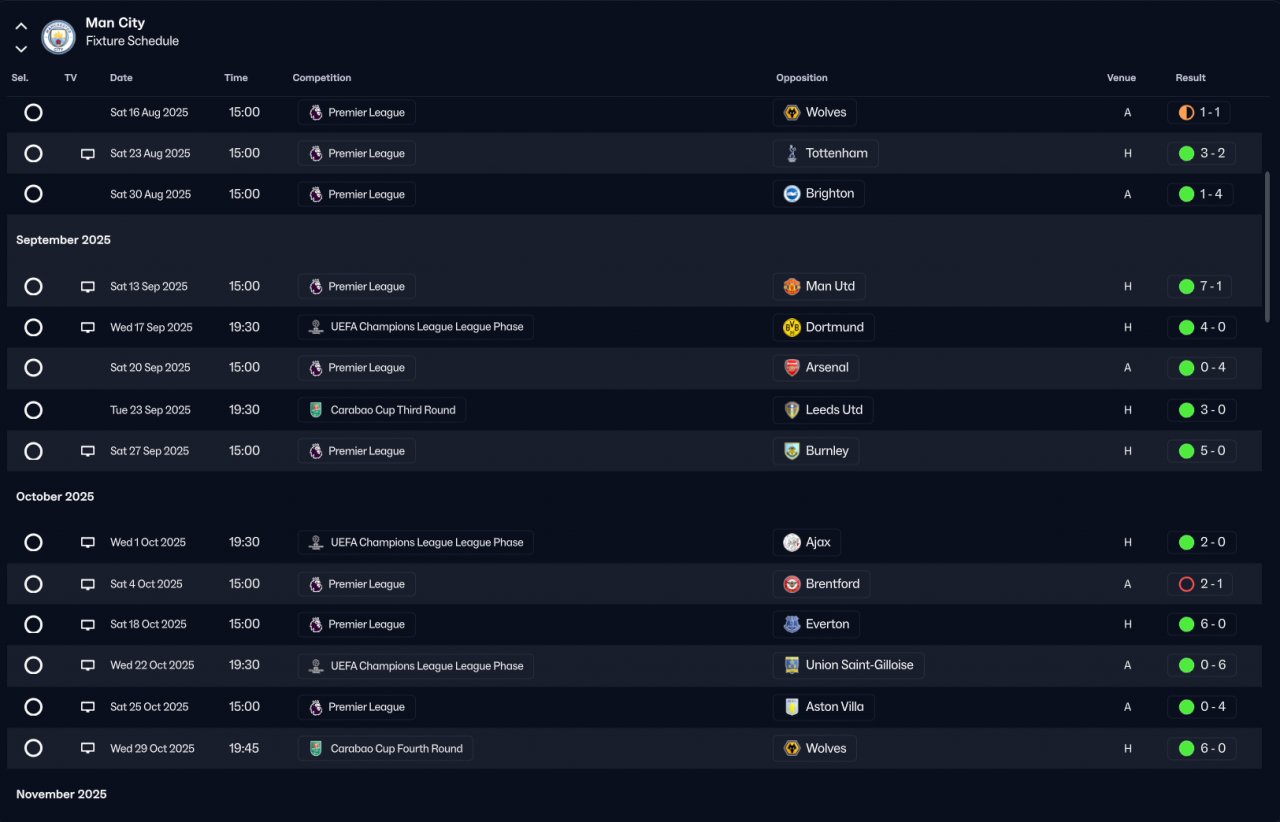The image size is (1280, 822).
Task: Click the TV icon on the Man Utd row
Action: [x=88, y=287]
